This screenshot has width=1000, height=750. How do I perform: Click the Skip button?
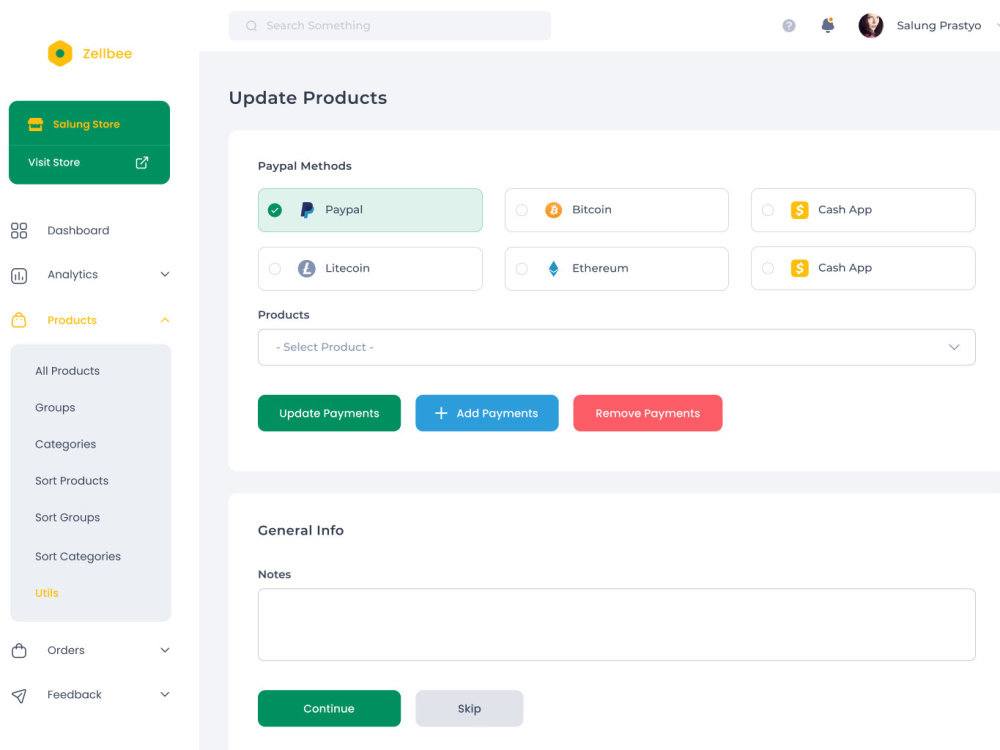[469, 709]
